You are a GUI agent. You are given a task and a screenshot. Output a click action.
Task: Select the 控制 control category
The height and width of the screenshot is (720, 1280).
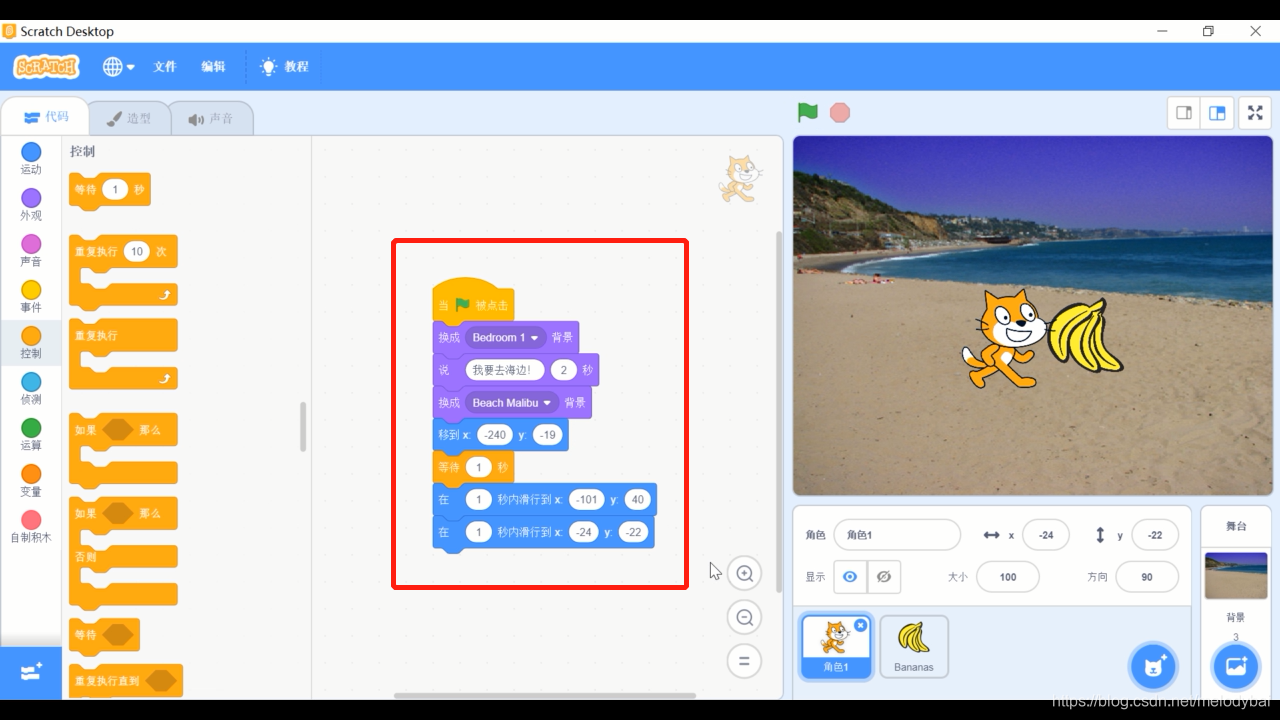tap(31, 342)
